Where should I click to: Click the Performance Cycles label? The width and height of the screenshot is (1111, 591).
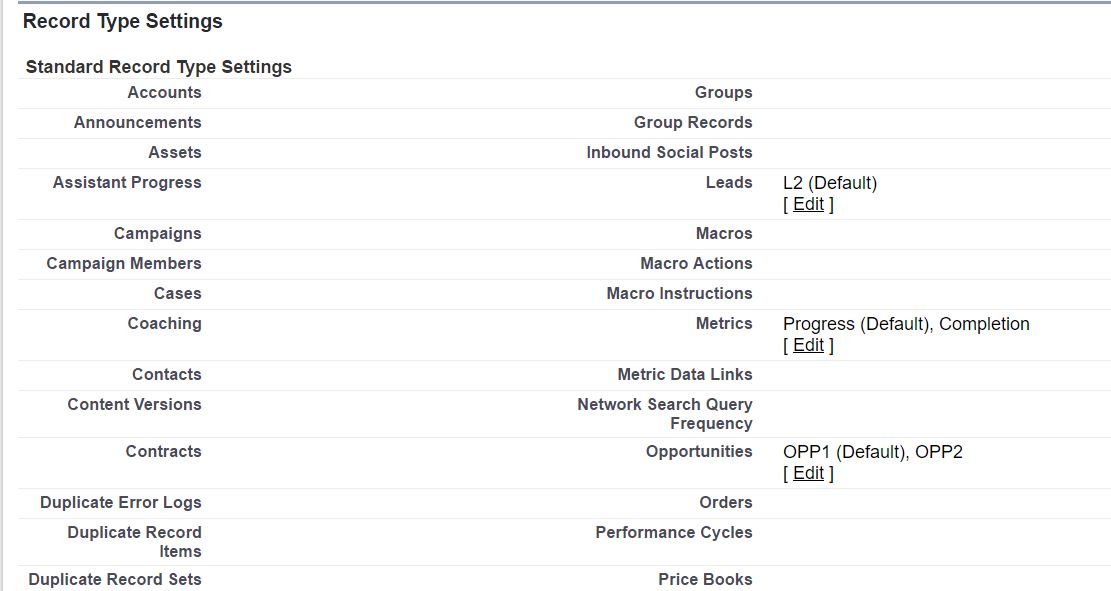pyautogui.click(x=673, y=533)
